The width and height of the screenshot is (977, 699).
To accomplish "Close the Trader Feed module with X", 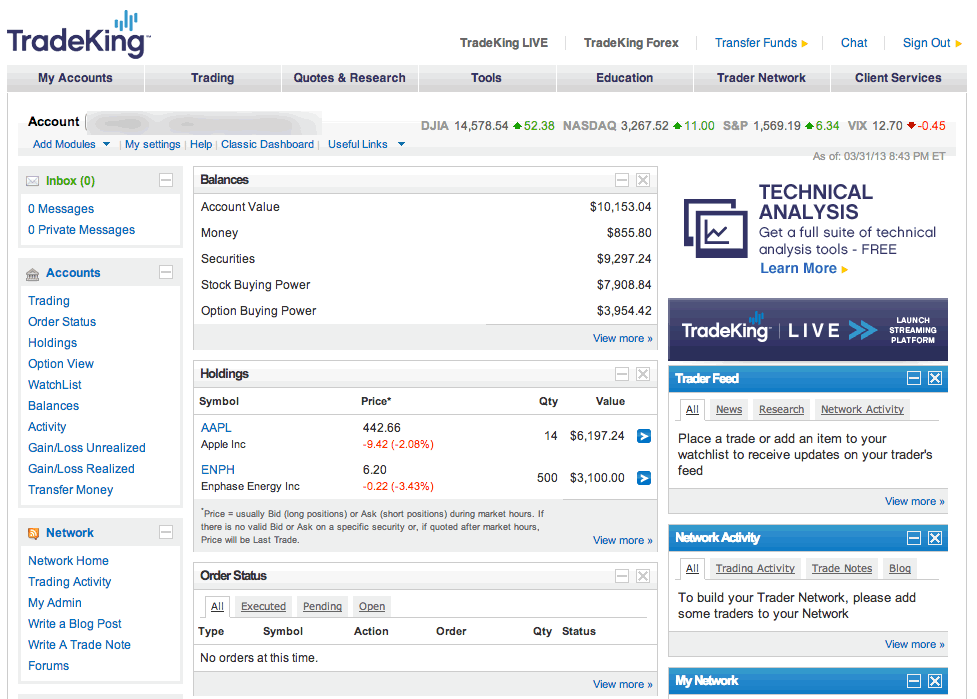I will (935, 378).
